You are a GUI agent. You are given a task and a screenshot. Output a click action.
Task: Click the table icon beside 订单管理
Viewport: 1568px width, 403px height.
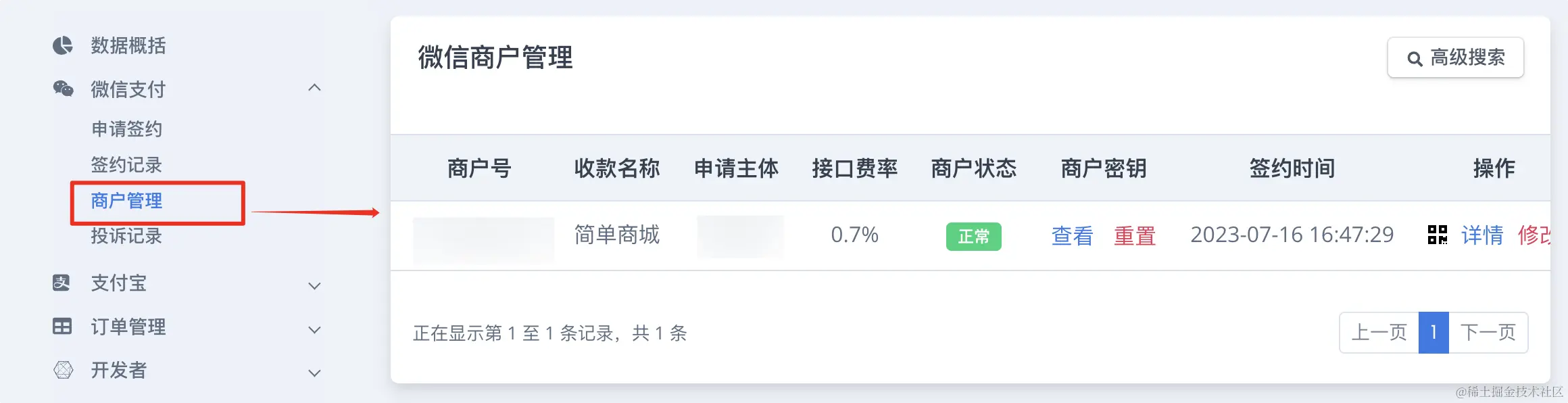click(x=62, y=327)
